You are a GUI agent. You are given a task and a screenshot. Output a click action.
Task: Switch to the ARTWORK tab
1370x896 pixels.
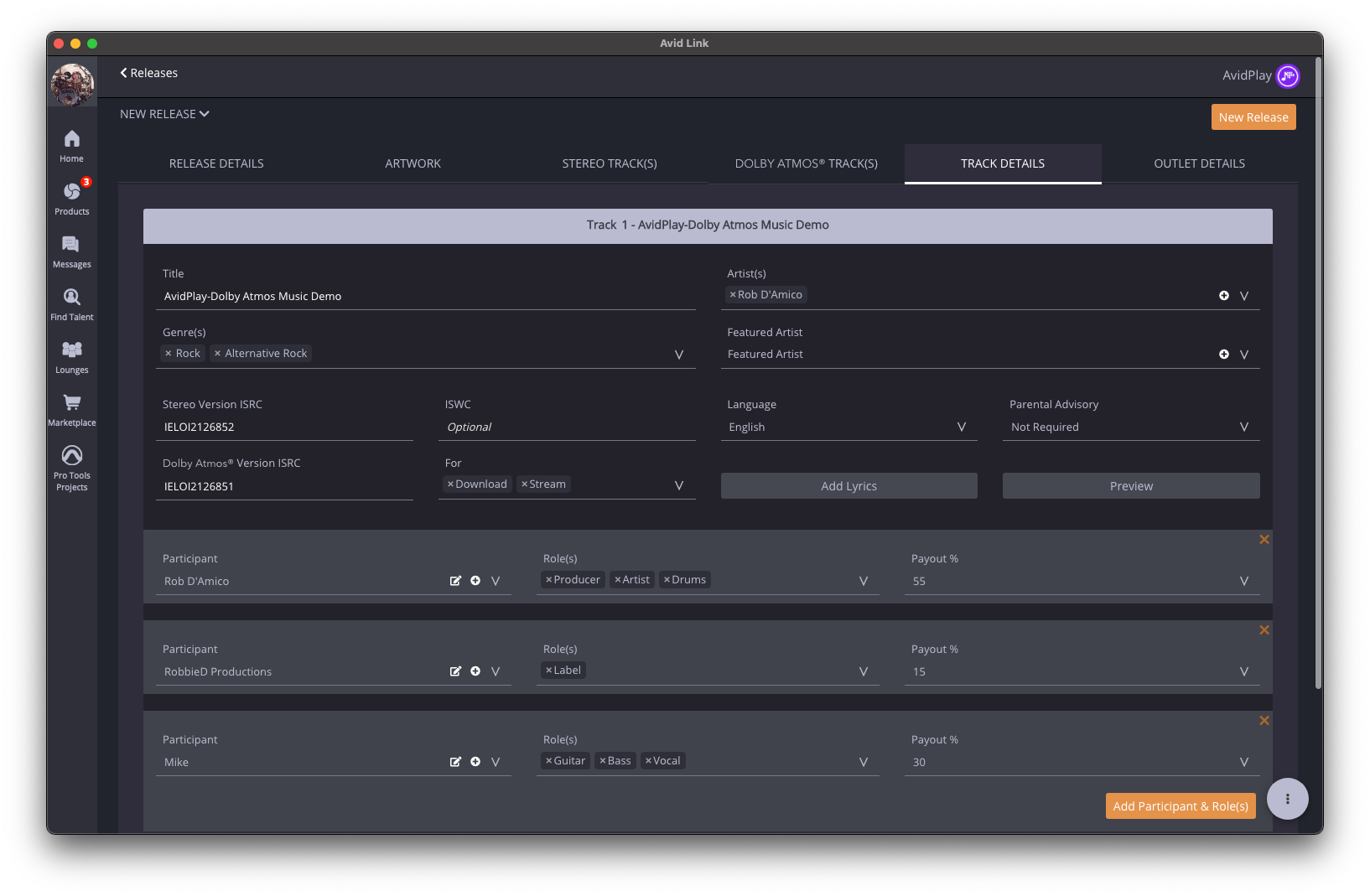click(x=413, y=163)
